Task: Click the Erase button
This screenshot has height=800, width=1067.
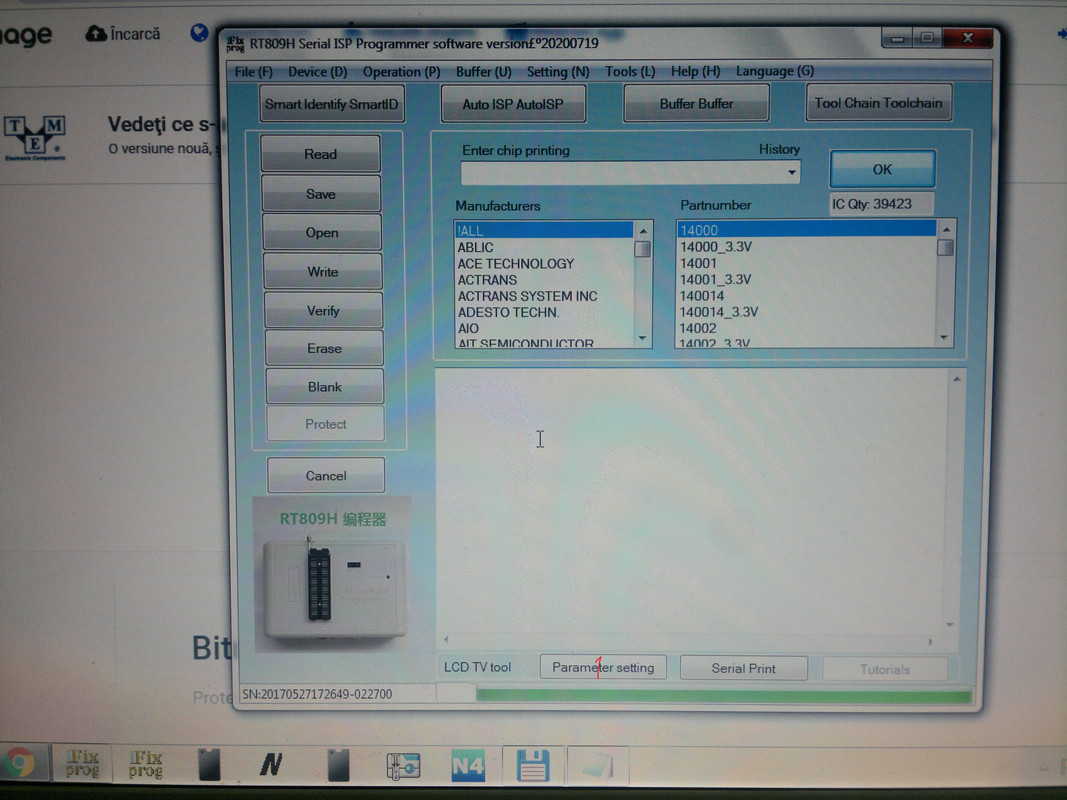Action: (x=324, y=348)
